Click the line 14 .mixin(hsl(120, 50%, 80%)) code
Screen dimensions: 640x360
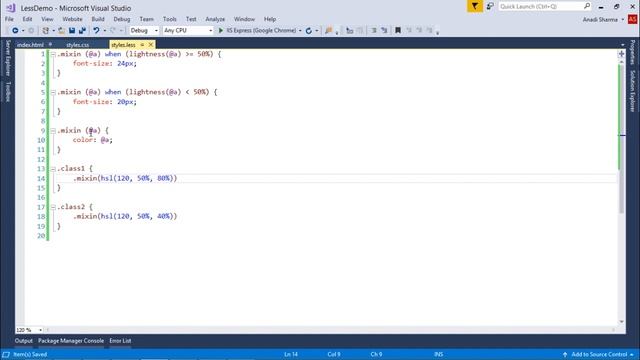coord(125,178)
